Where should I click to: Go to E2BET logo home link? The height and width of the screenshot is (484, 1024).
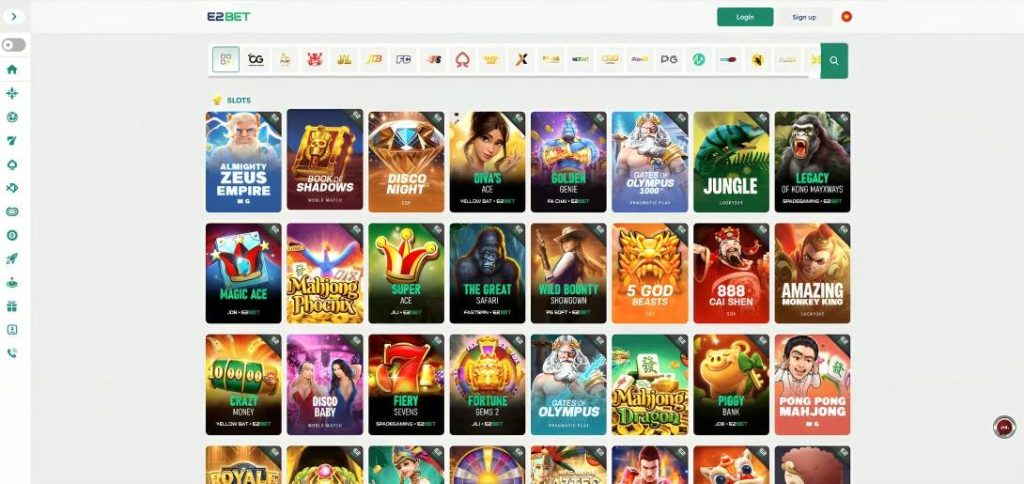tap(229, 16)
